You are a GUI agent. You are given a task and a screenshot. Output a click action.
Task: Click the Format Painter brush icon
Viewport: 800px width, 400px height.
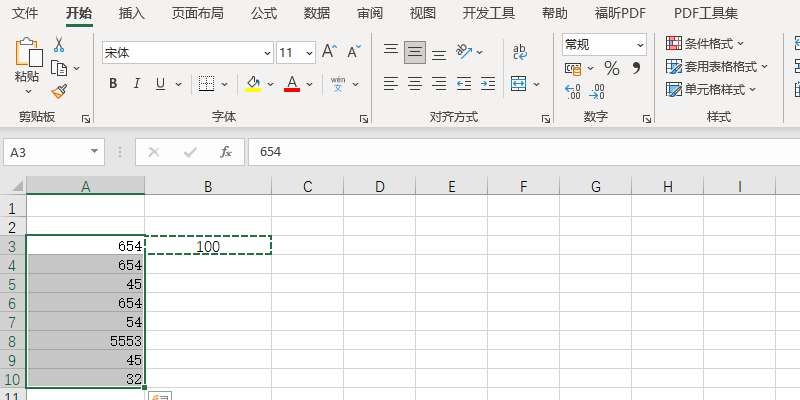(x=59, y=91)
